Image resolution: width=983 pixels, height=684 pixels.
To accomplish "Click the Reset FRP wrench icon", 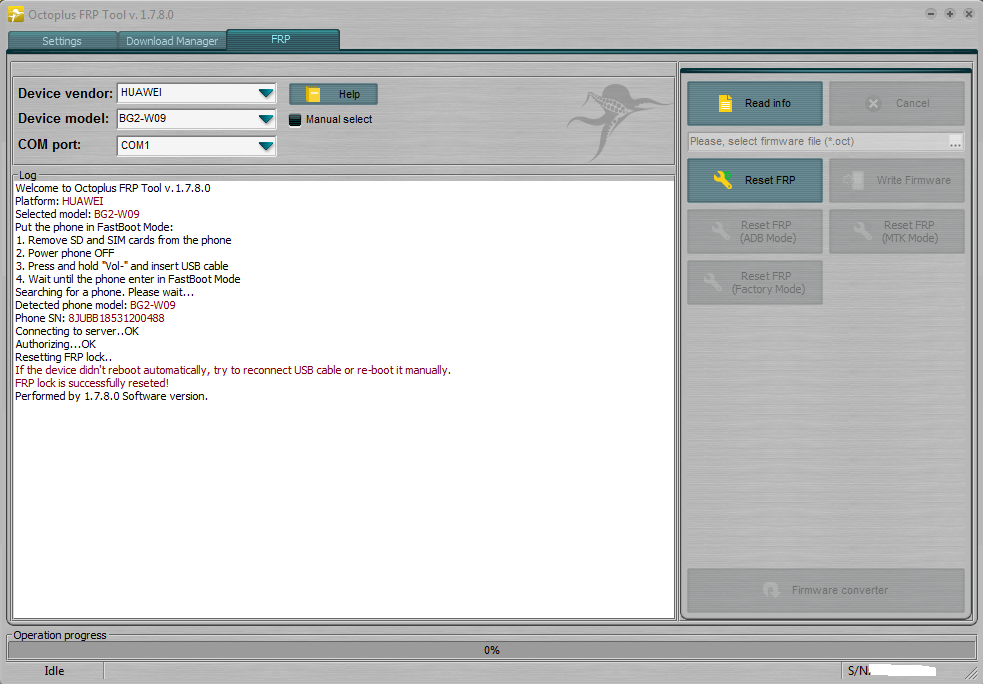I will tap(723, 180).
